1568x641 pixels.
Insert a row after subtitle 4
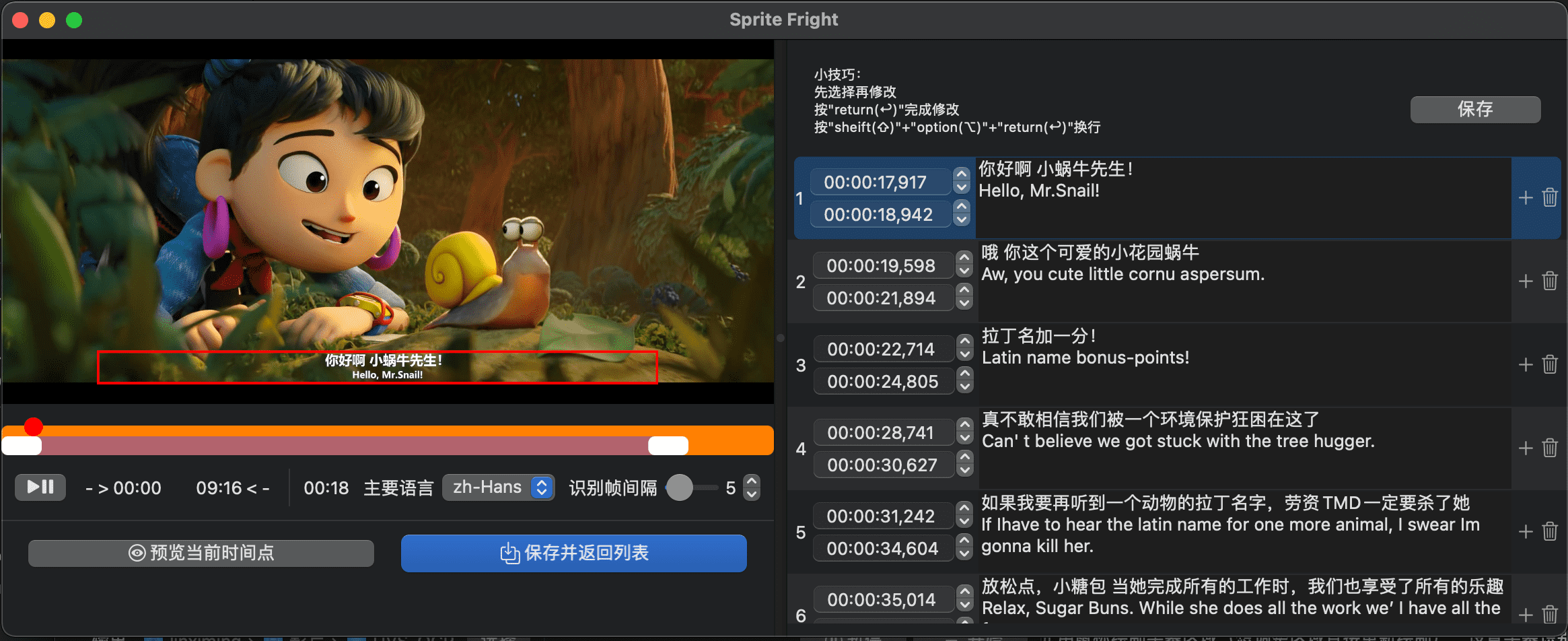[1526, 448]
